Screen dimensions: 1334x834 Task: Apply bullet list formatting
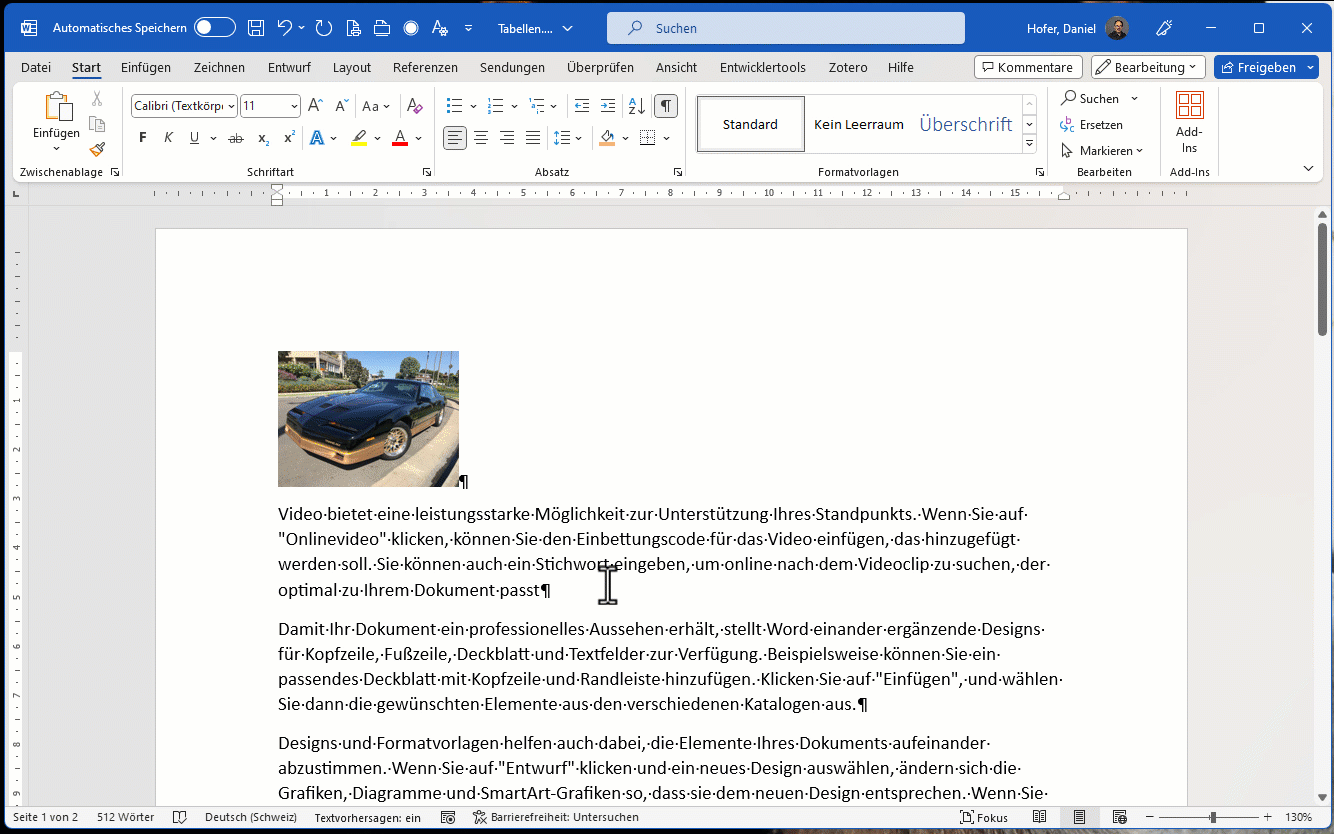[455, 106]
